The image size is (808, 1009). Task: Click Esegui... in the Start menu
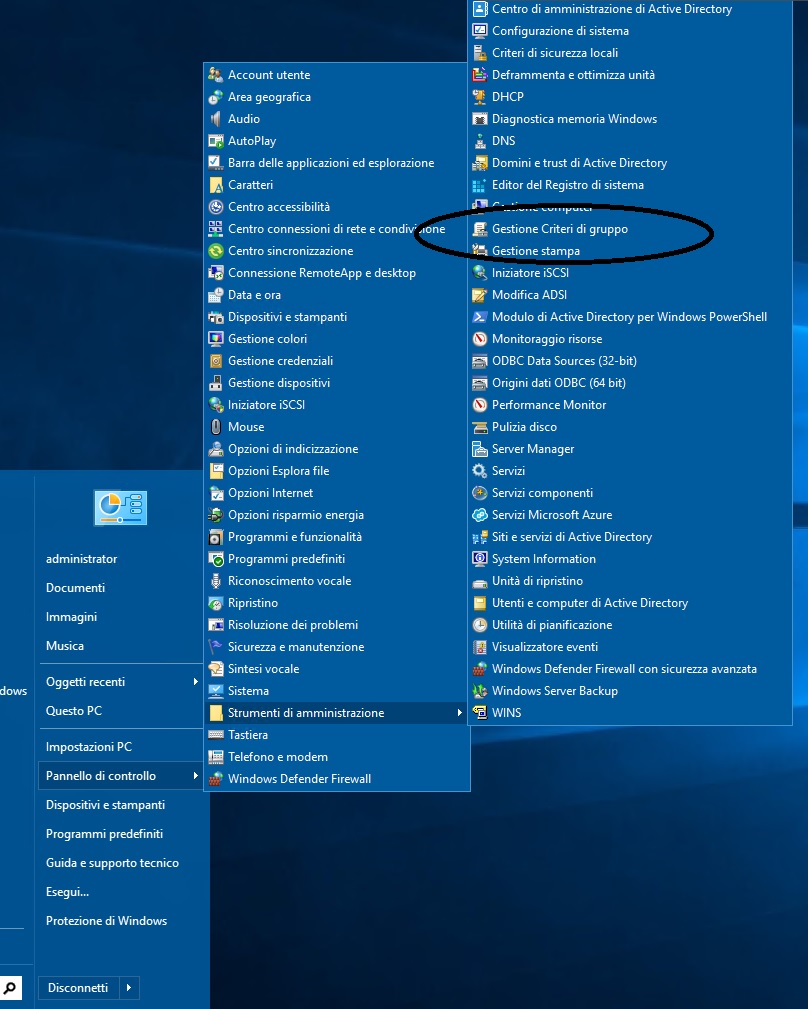(67, 892)
